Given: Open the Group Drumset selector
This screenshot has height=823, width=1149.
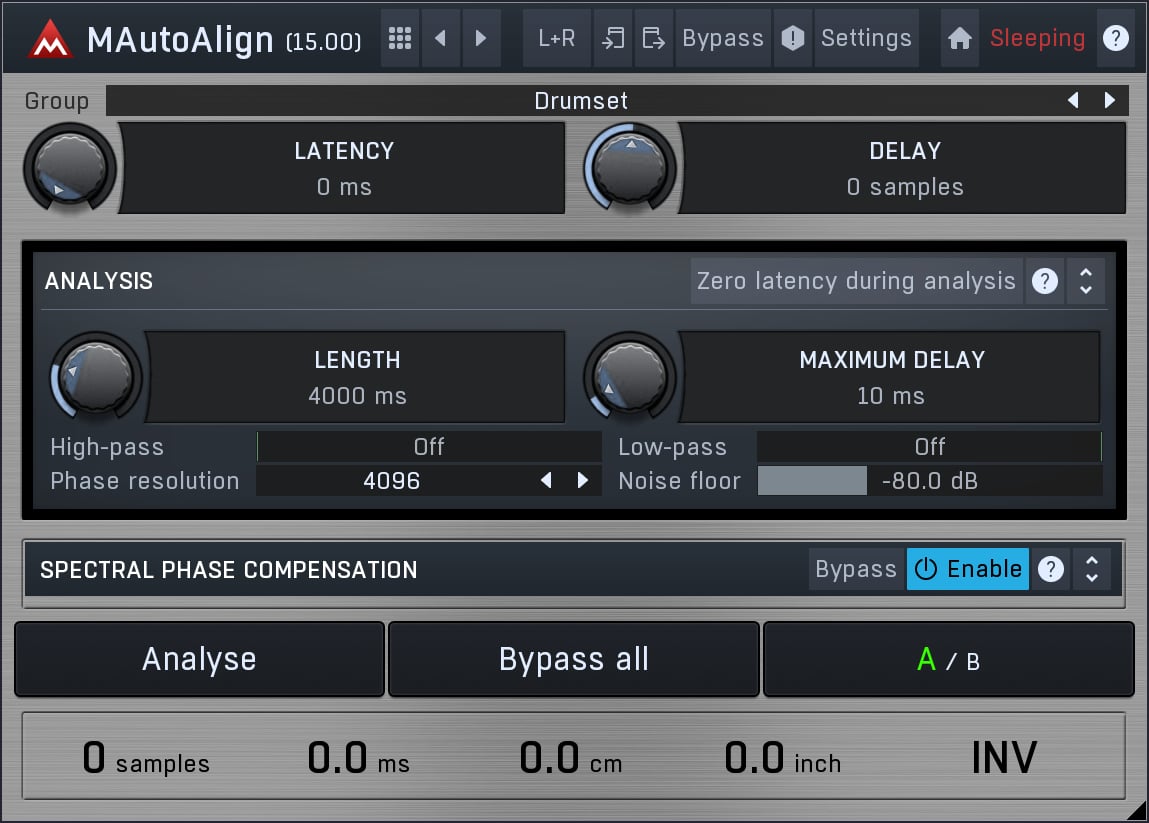Looking at the screenshot, I should pos(580,101).
